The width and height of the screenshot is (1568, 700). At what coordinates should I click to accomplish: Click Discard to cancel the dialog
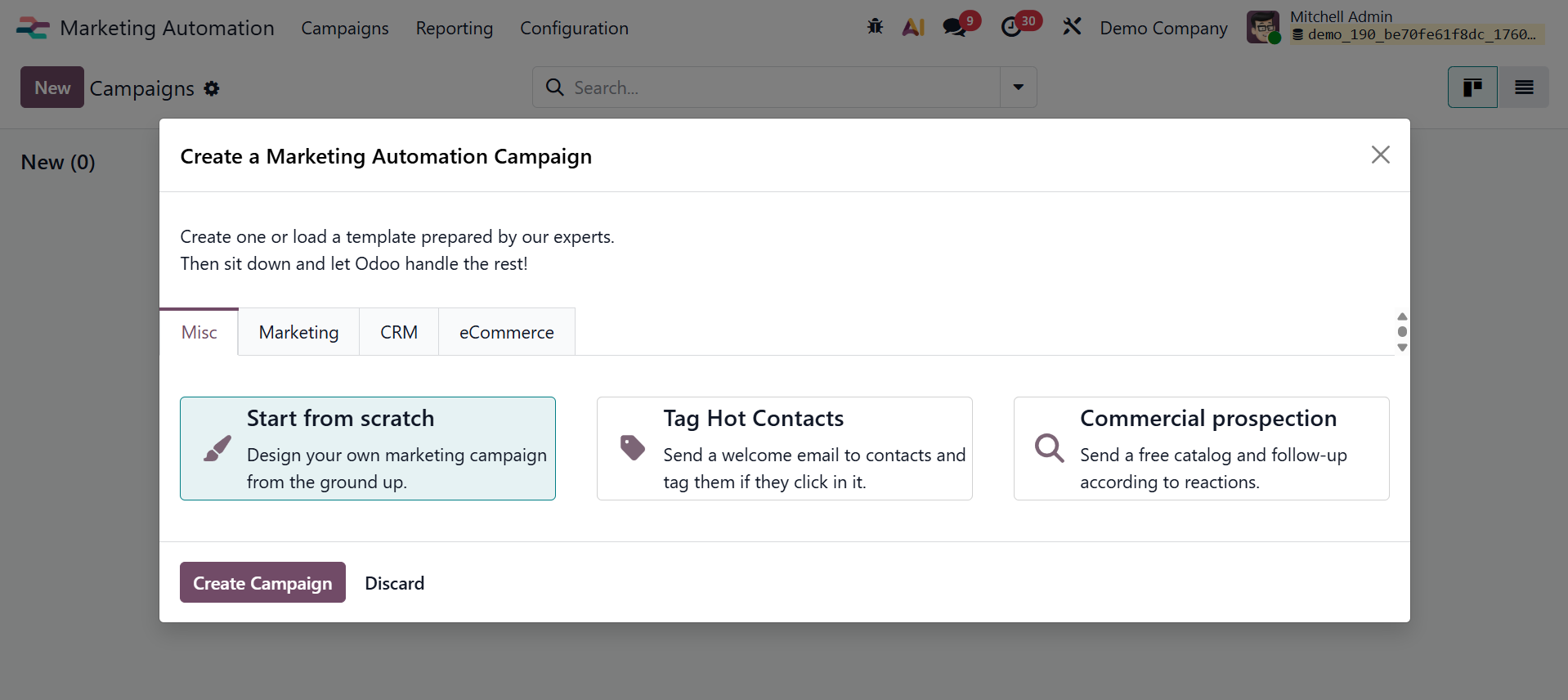(394, 583)
